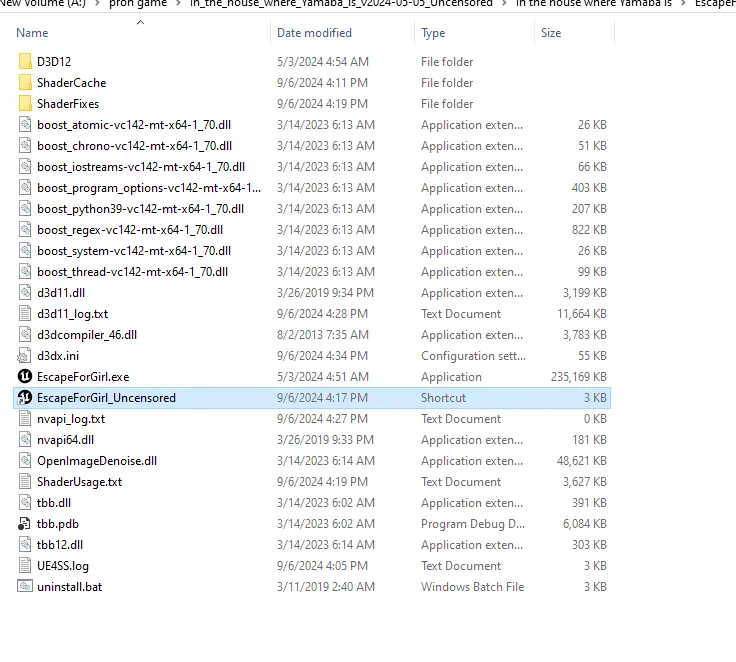Click the UE4SS.log file icon
The height and width of the screenshot is (662, 736).
coord(25,566)
